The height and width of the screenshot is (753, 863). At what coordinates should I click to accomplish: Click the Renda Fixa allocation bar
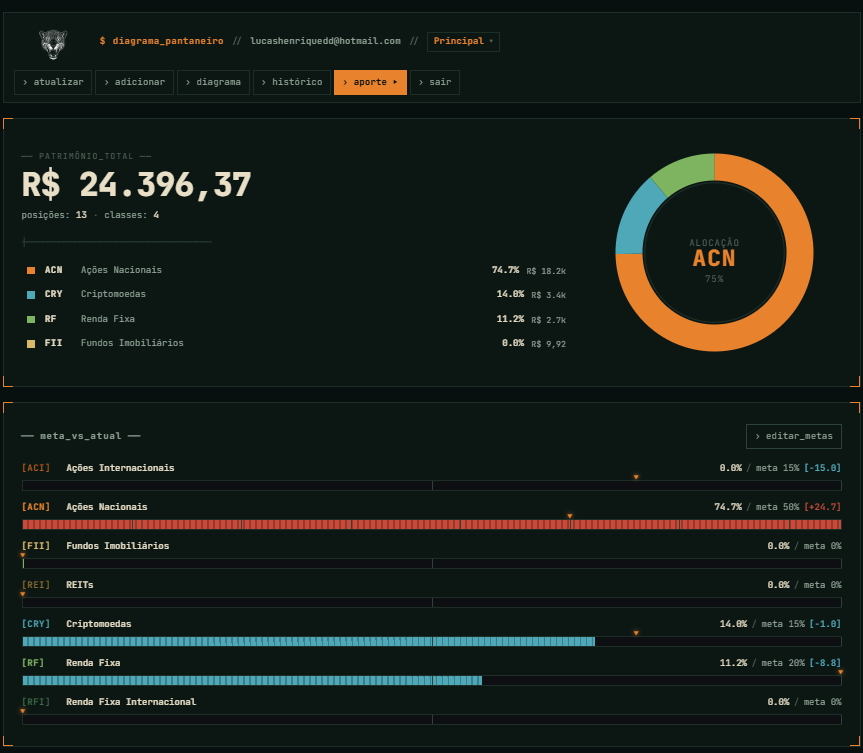point(250,680)
